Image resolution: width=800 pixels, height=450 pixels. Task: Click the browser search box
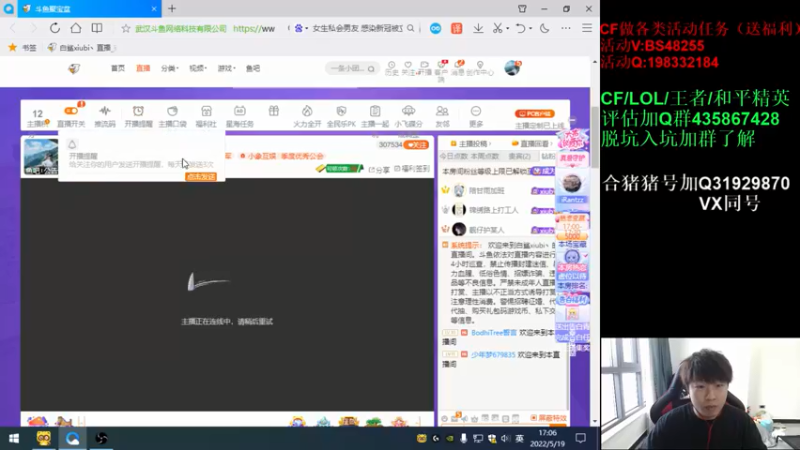pos(357,29)
